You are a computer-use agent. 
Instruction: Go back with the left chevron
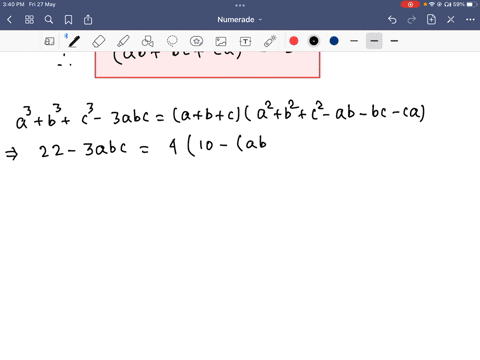[x=9, y=20]
